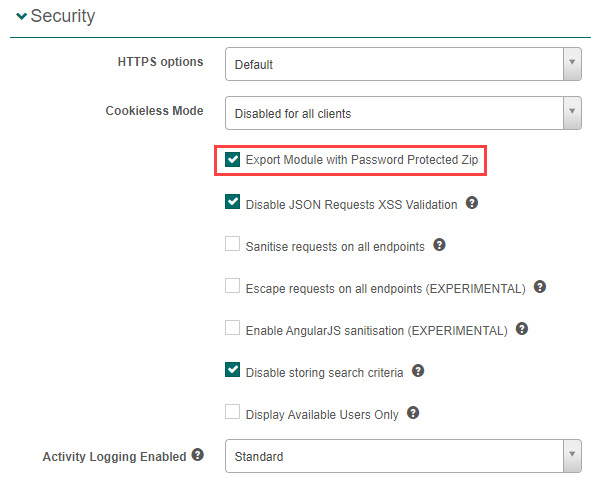
Task: Click the Export Module with Password Protected Zip label
Action: pos(366,160)
